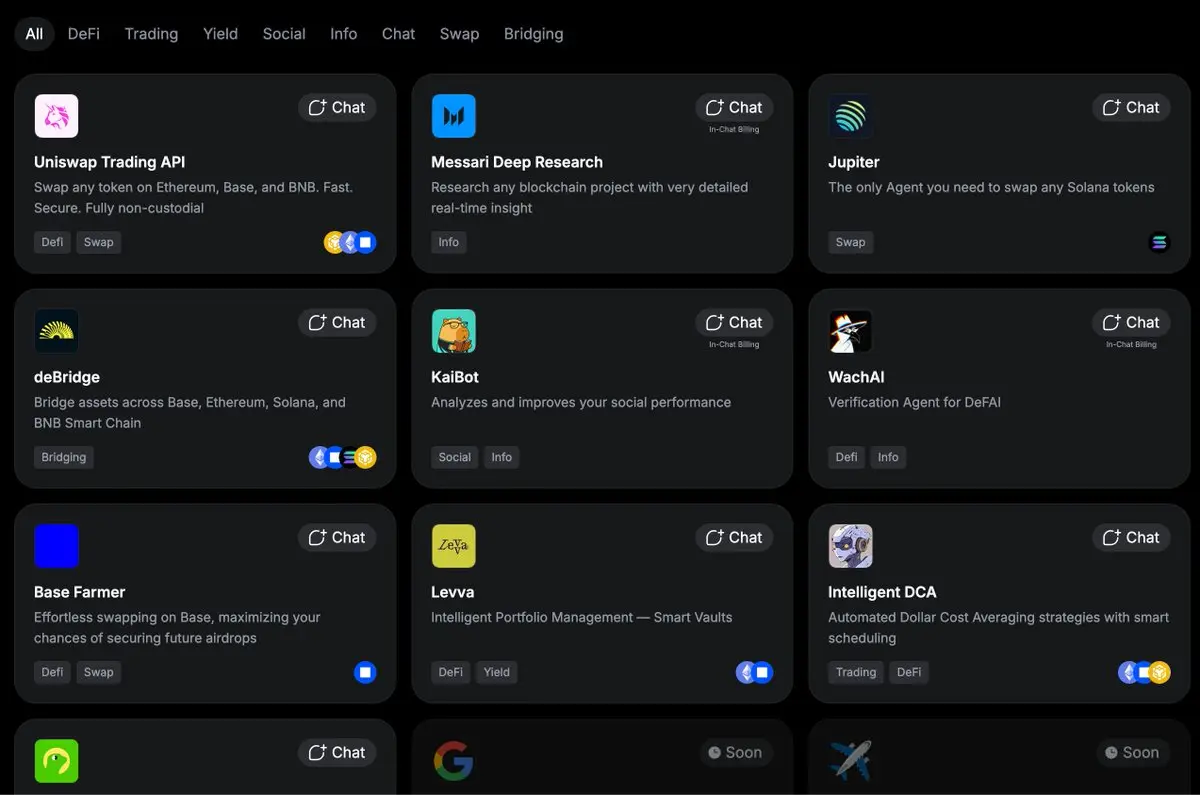Click 'Verification Agent for DeFAI' description
The height and width of the screenshot is (795, 1200).
click(914, 402)
